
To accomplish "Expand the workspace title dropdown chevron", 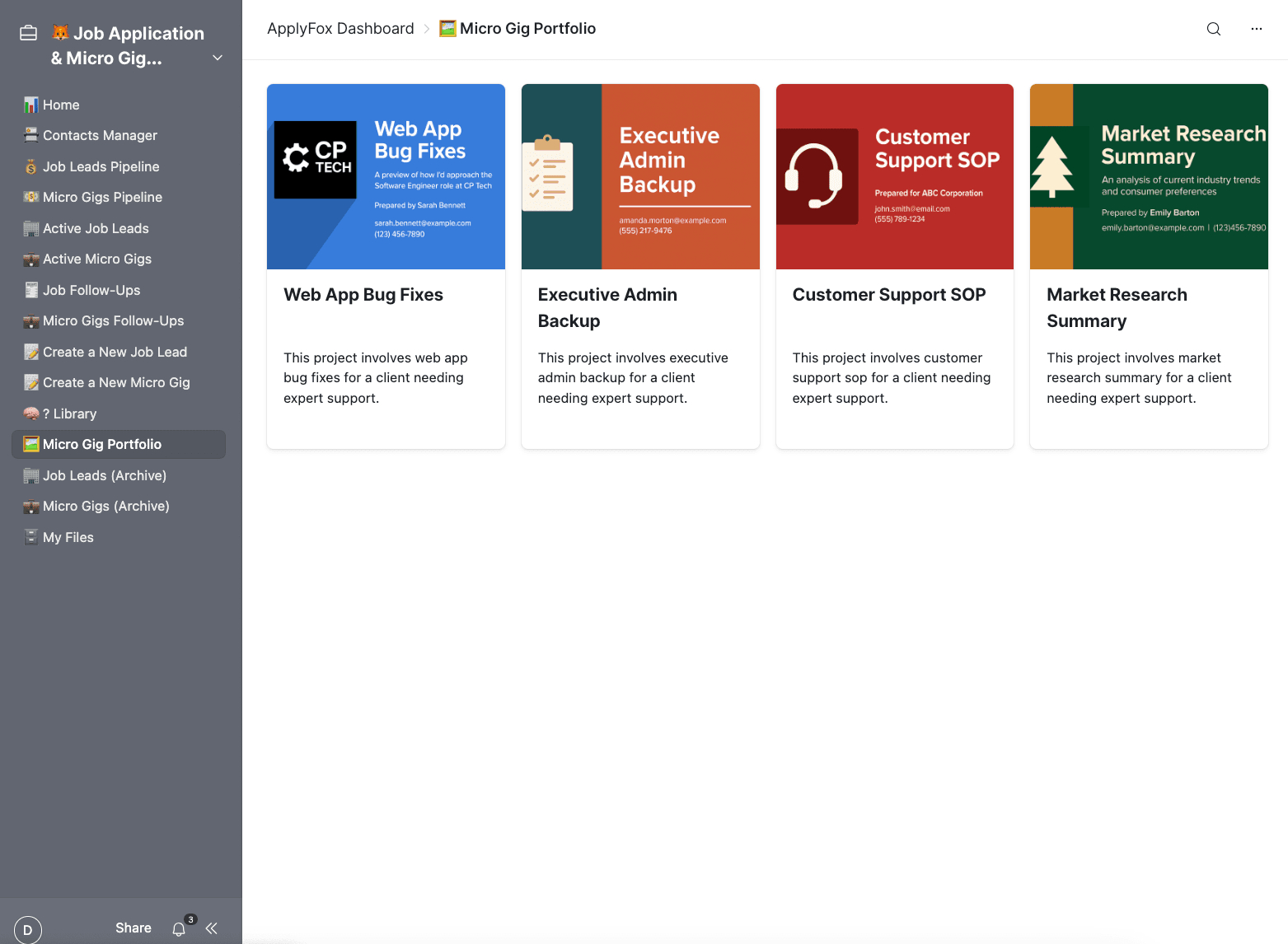I will 218,58.
